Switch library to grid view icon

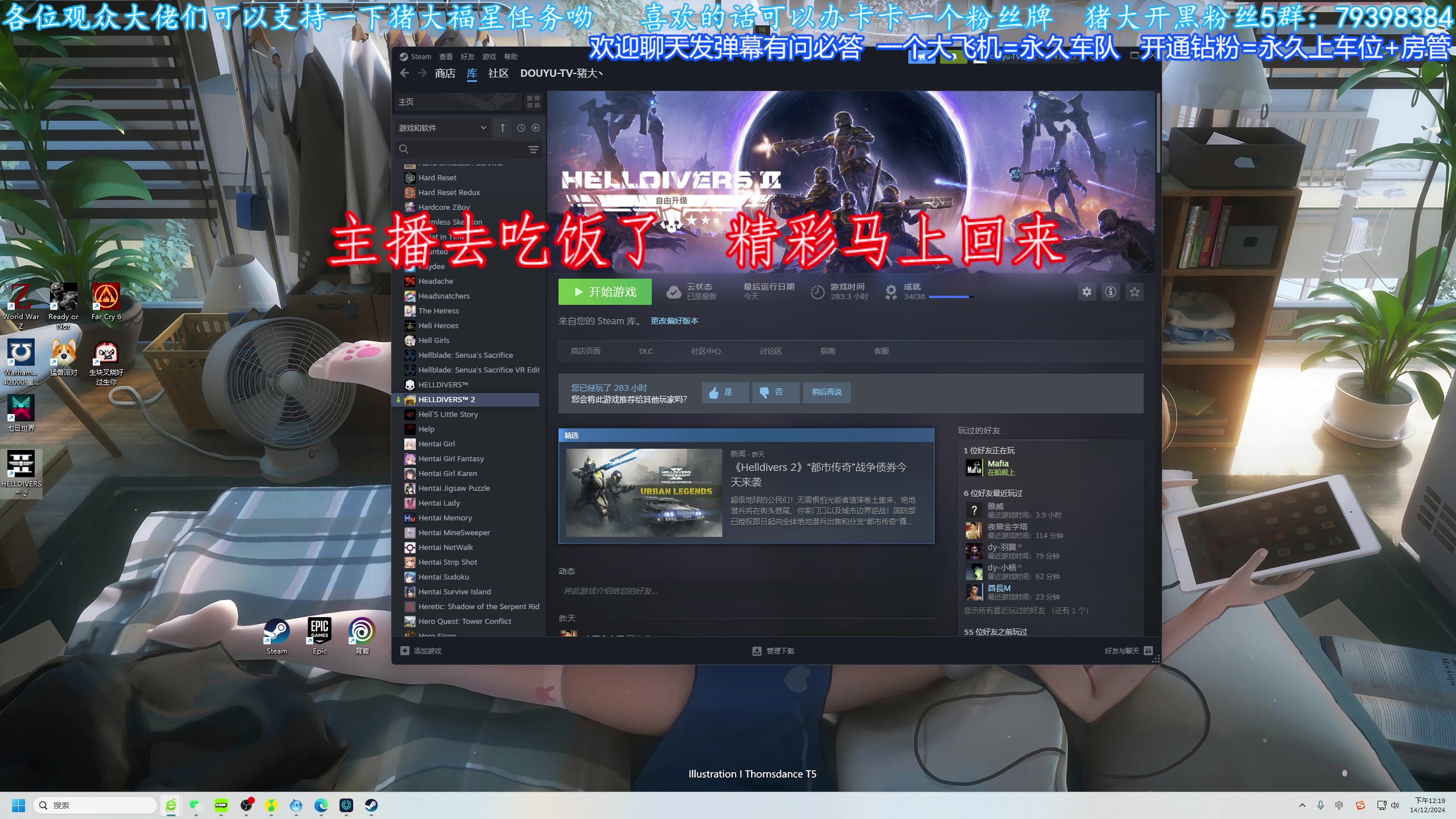(x=533, y=102)
